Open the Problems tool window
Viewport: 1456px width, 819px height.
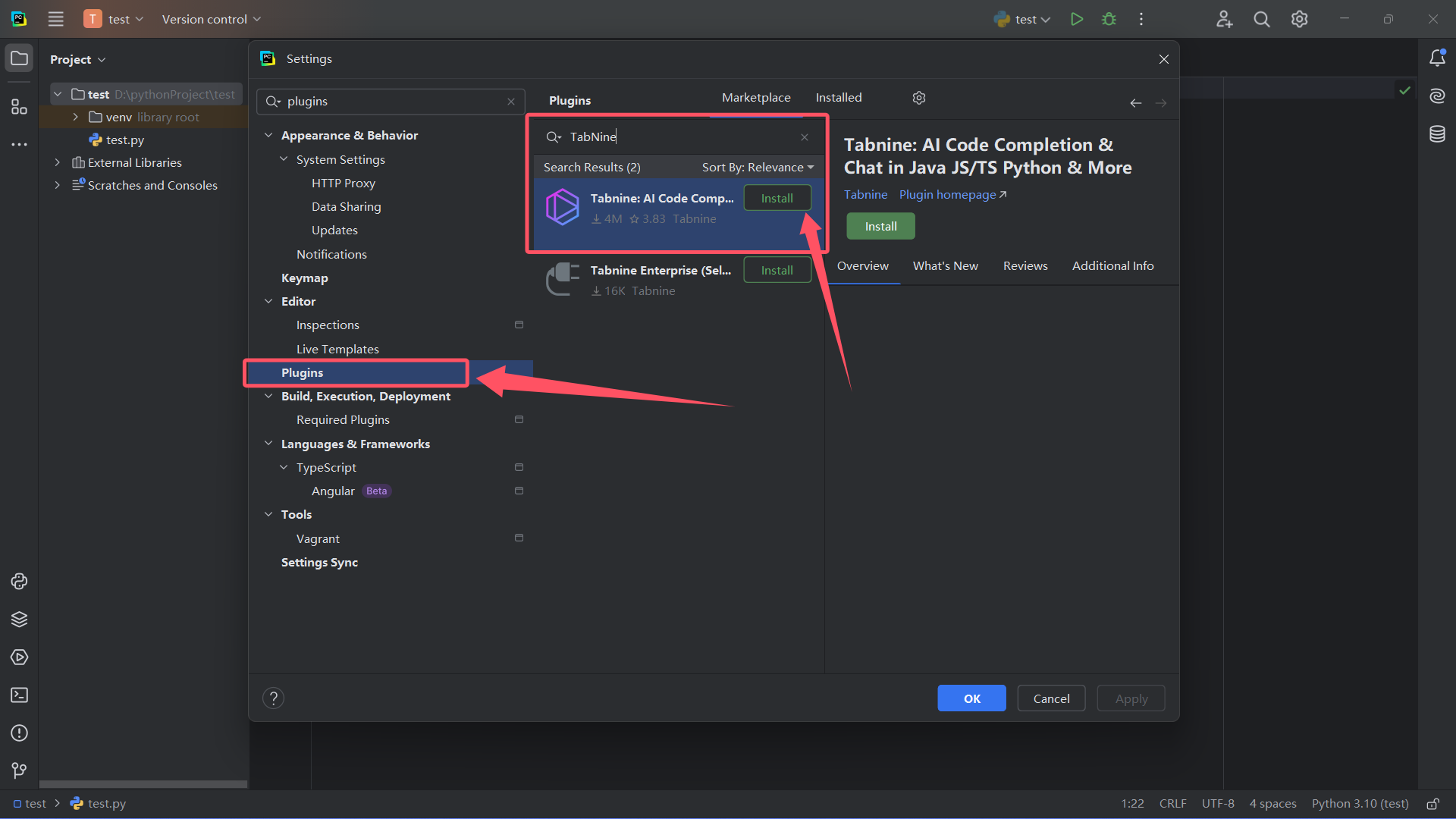pos(19,733)
